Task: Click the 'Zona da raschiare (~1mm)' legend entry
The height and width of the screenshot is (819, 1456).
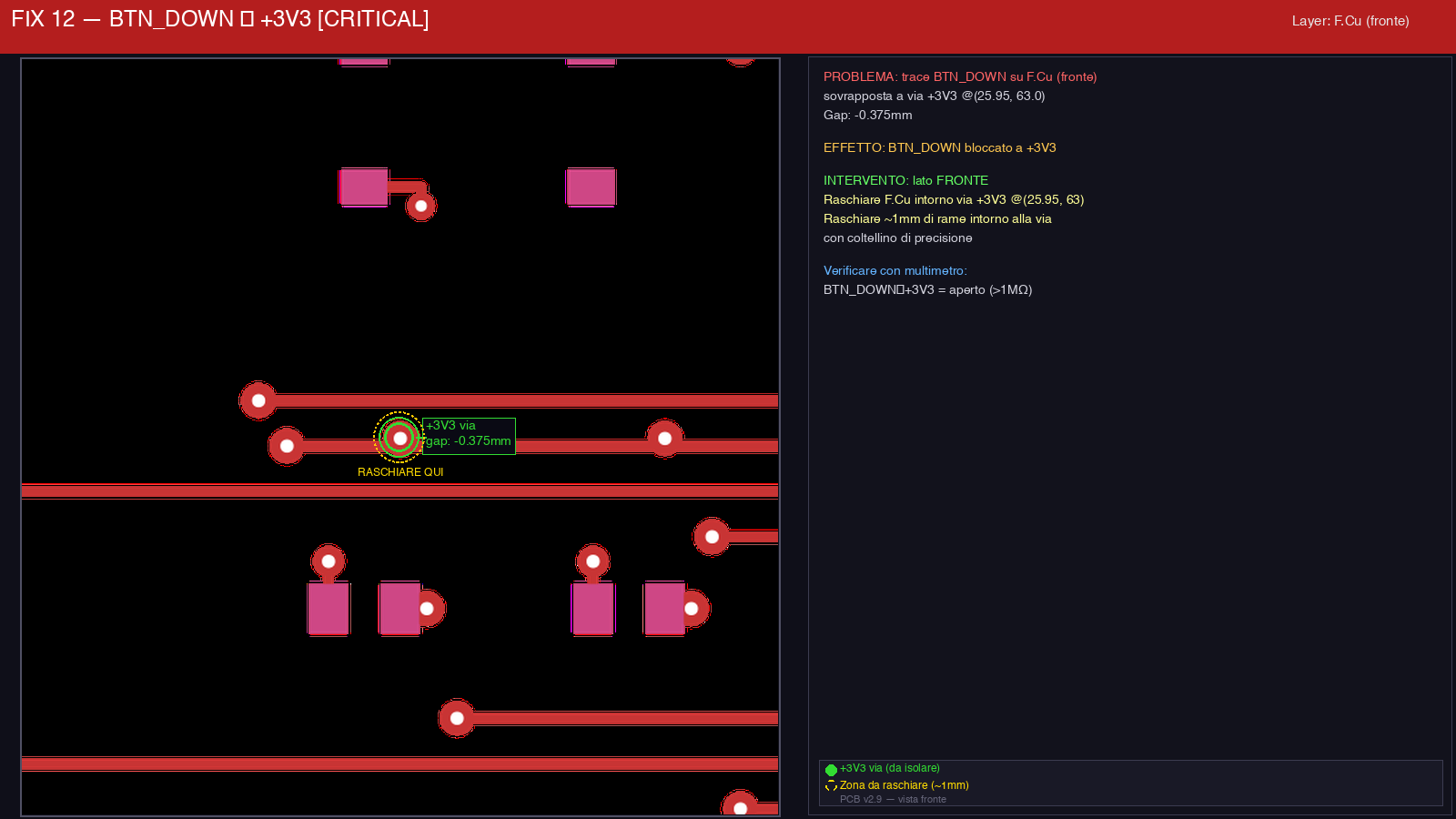Action: coord(904,785)
